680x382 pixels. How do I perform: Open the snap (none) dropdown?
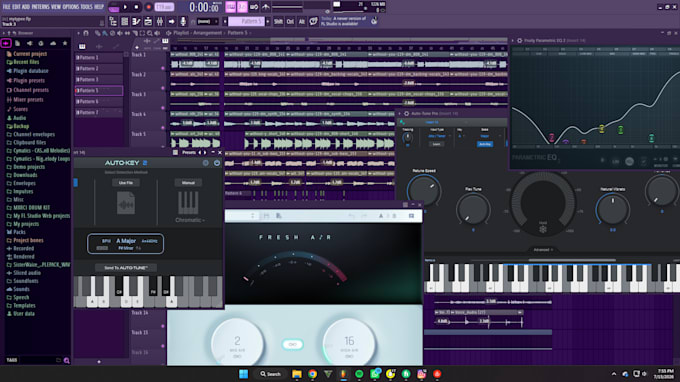pyautogui.click(x=207, y=21)
